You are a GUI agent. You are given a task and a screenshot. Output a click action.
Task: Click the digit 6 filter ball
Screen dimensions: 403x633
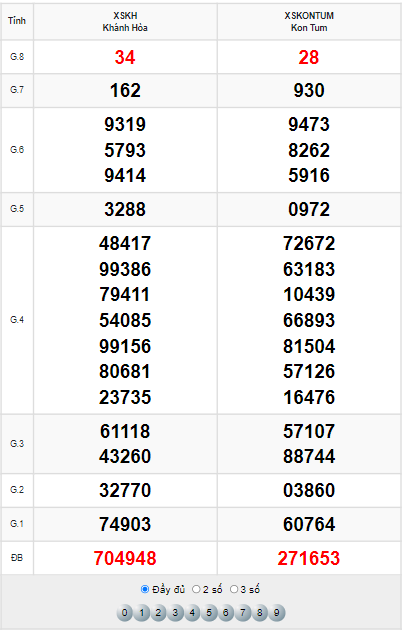coord(226,612)
